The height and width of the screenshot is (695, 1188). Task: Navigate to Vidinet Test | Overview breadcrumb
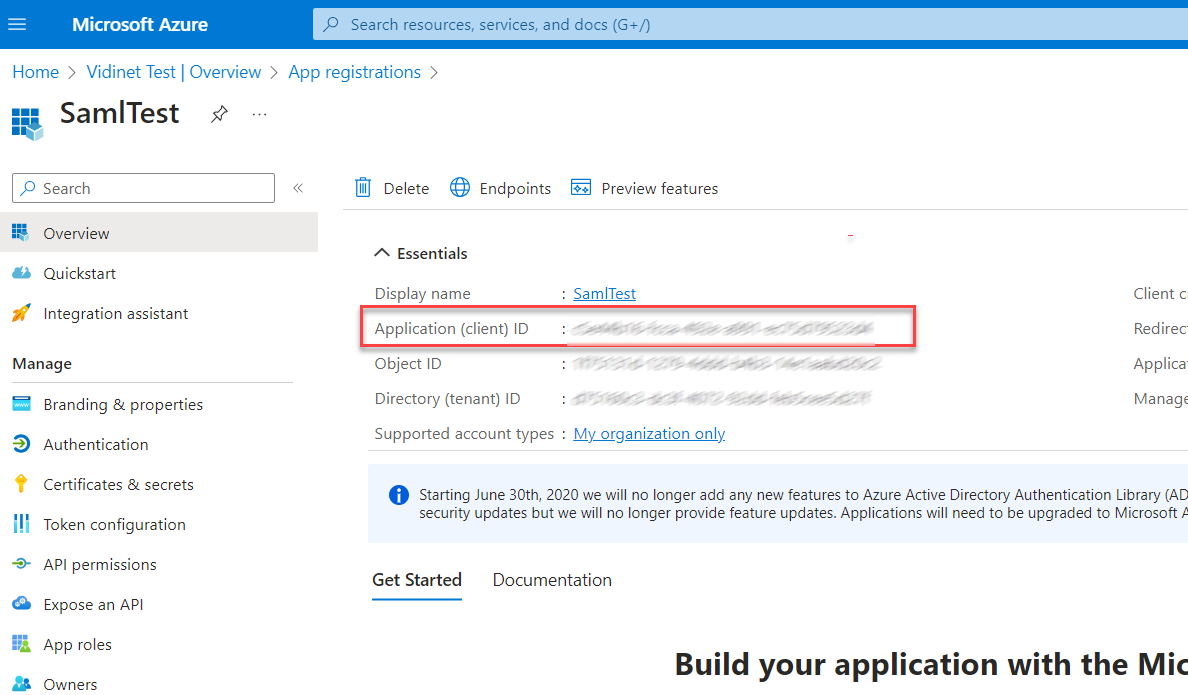174,72
